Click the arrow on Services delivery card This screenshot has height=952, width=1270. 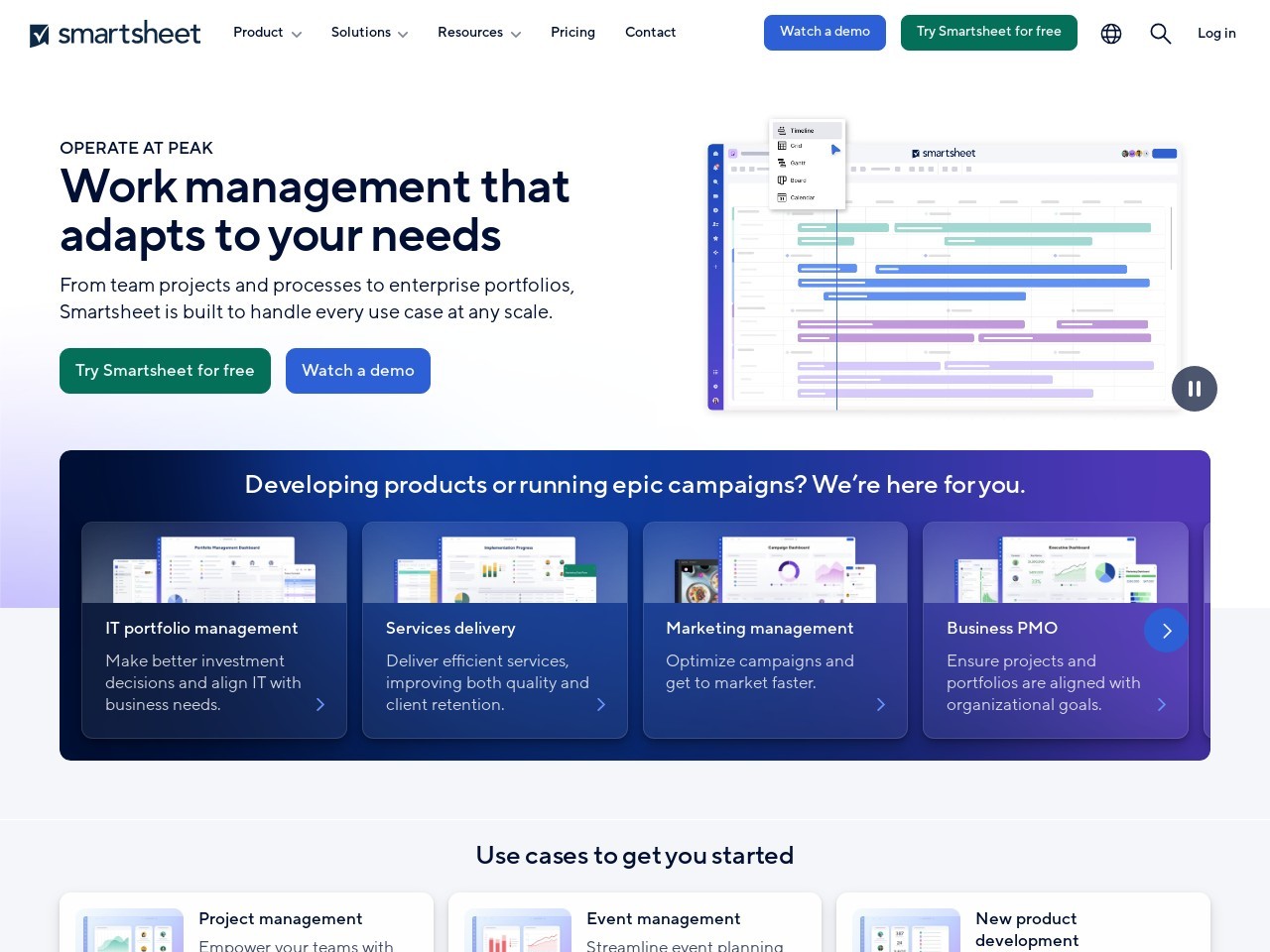pyautogui.click(x=601, y=704)
